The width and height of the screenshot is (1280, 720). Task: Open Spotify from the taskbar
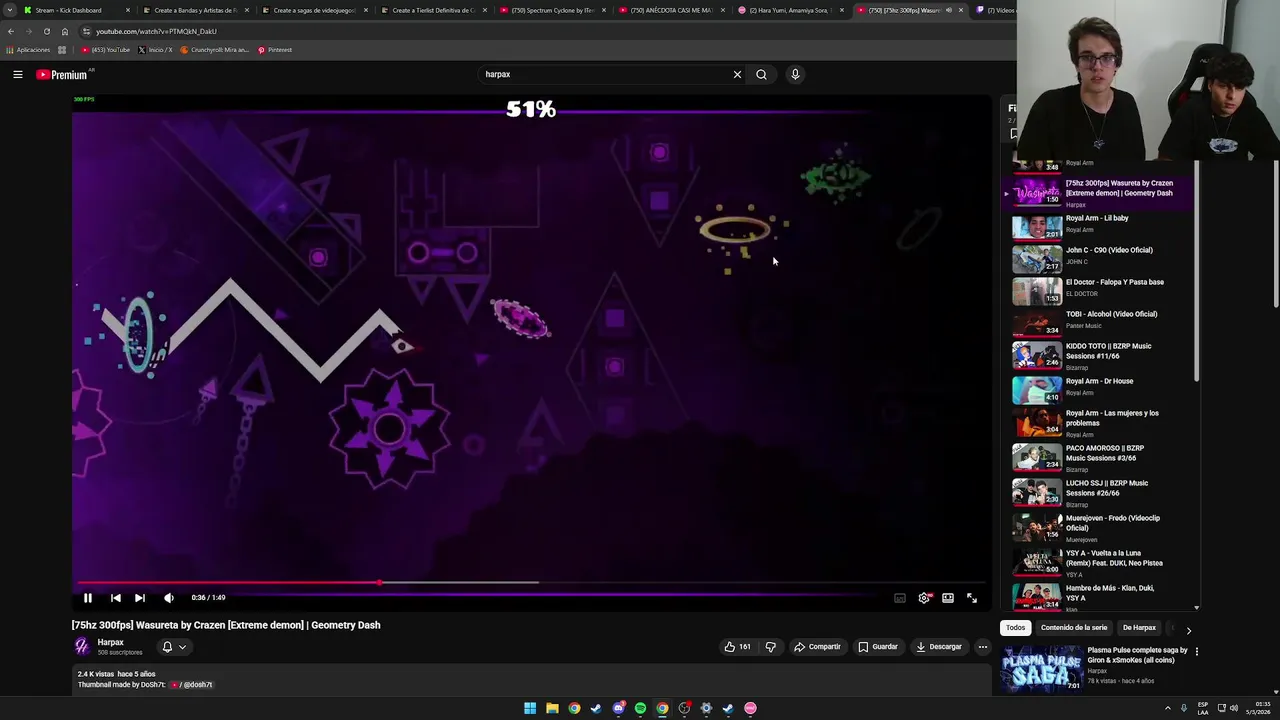click(640, 708)
